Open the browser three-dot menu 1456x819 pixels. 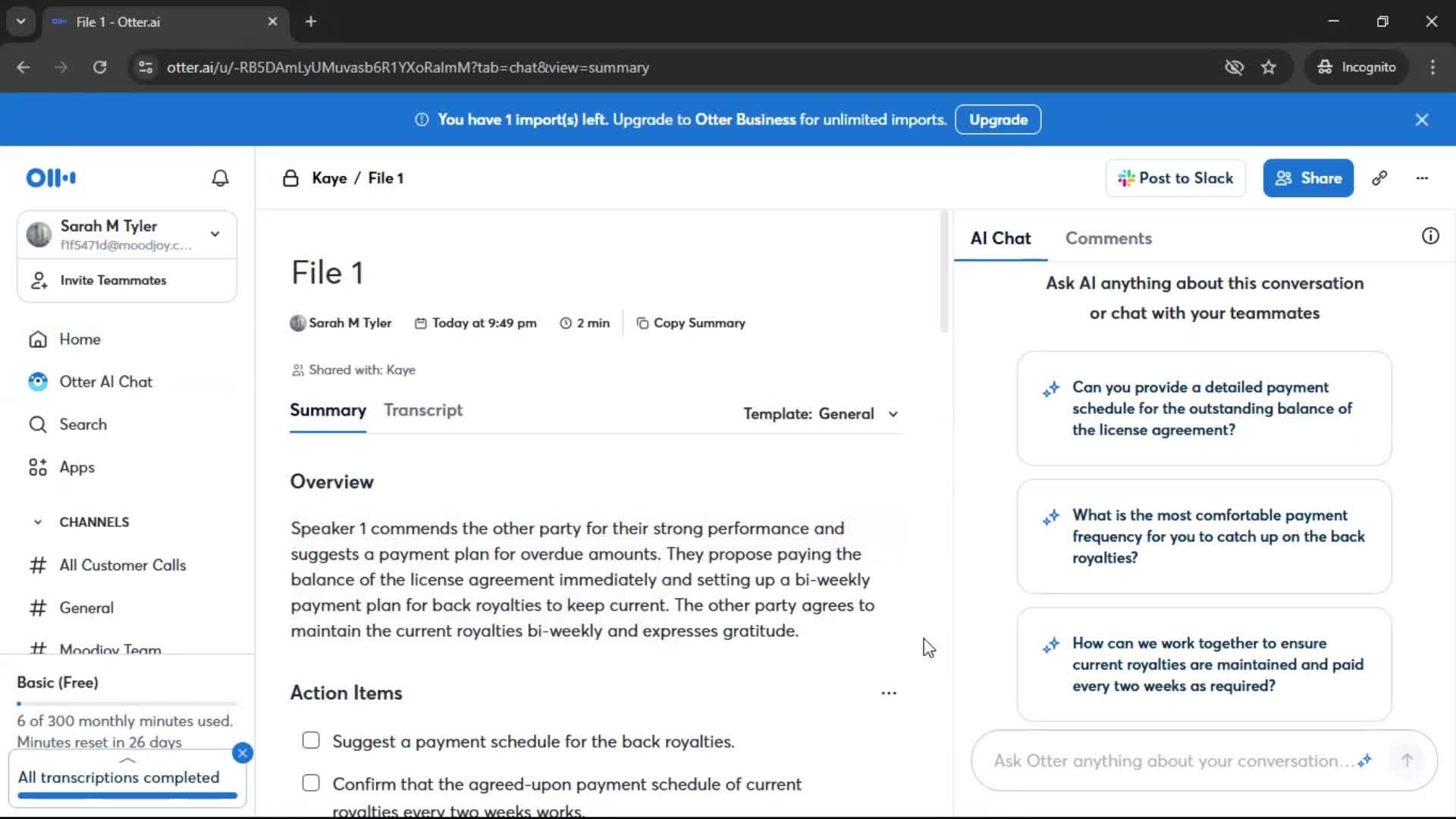click(x=1432, y=67)
